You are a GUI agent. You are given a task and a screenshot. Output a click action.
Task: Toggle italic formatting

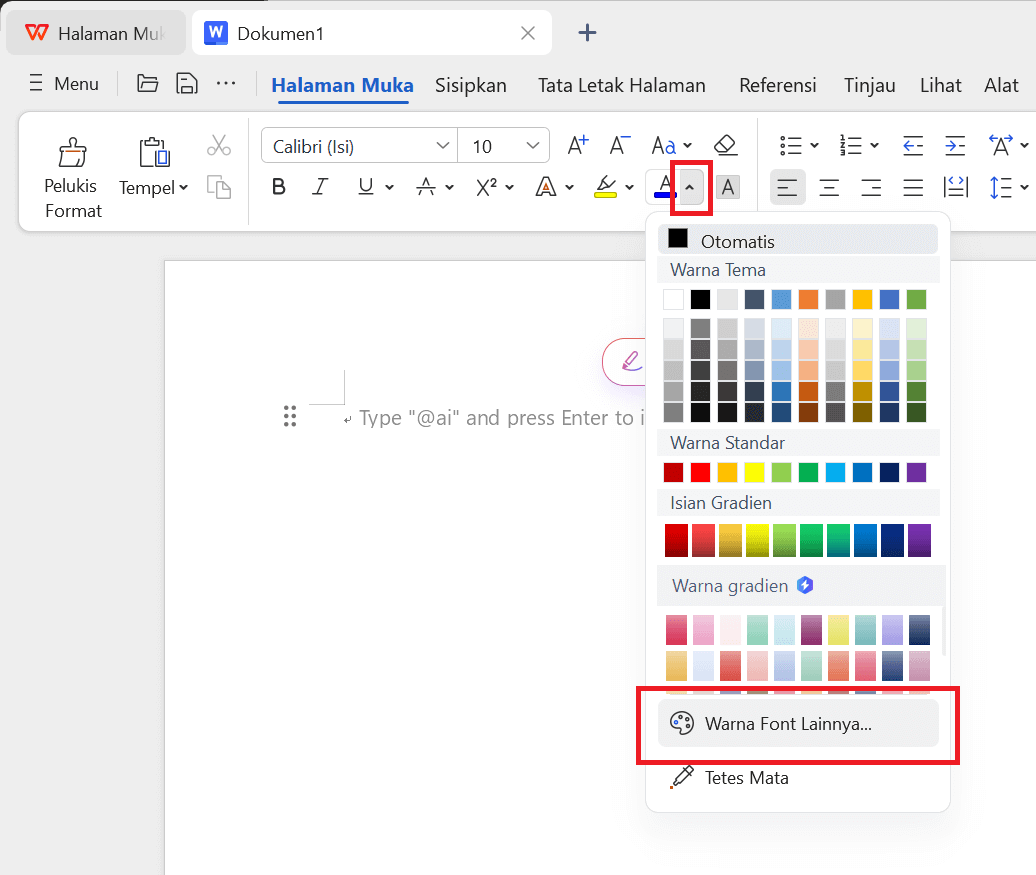click(x=319, y=187)
